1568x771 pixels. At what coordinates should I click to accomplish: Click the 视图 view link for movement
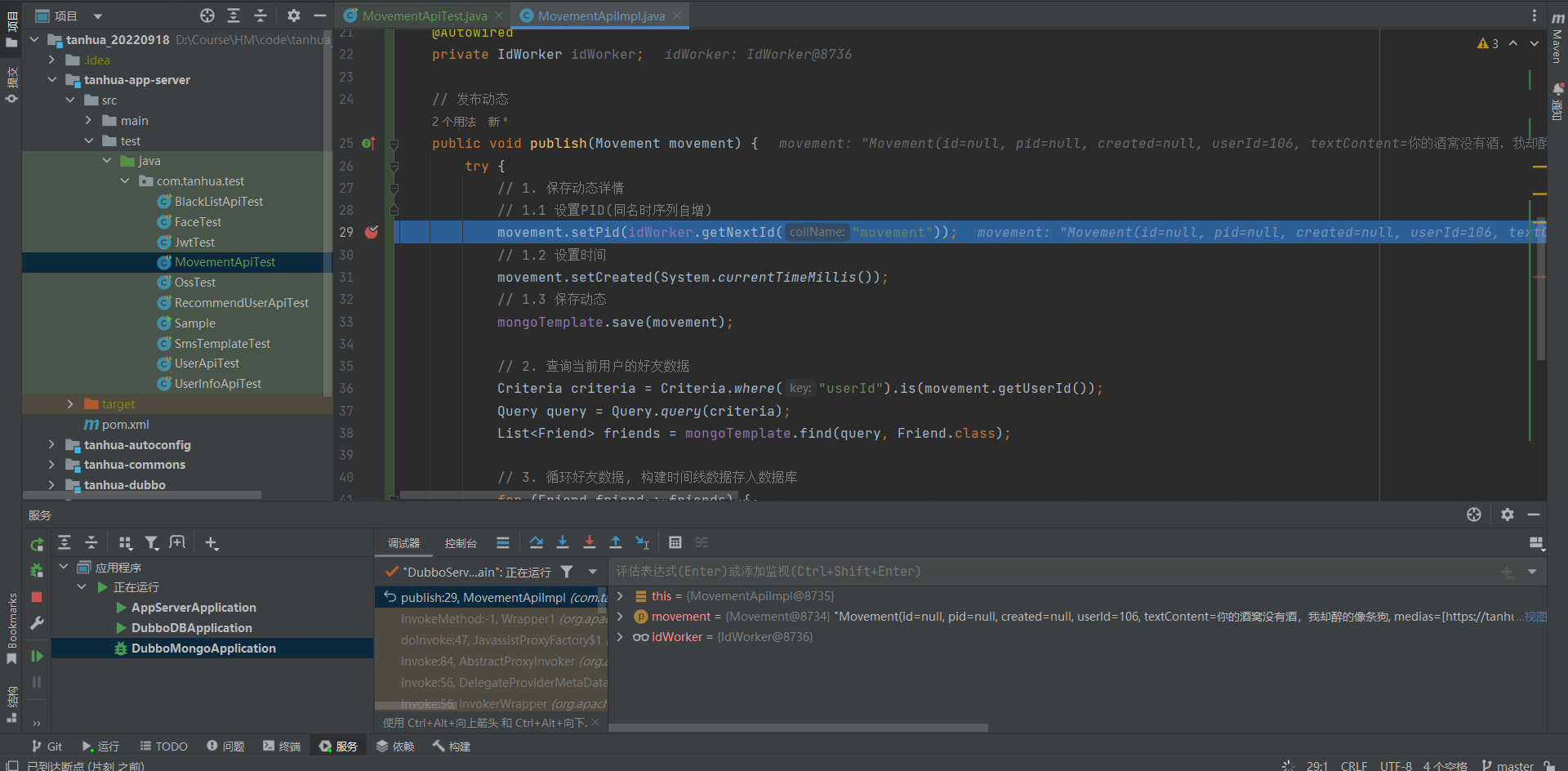(x=1535, y=617)
